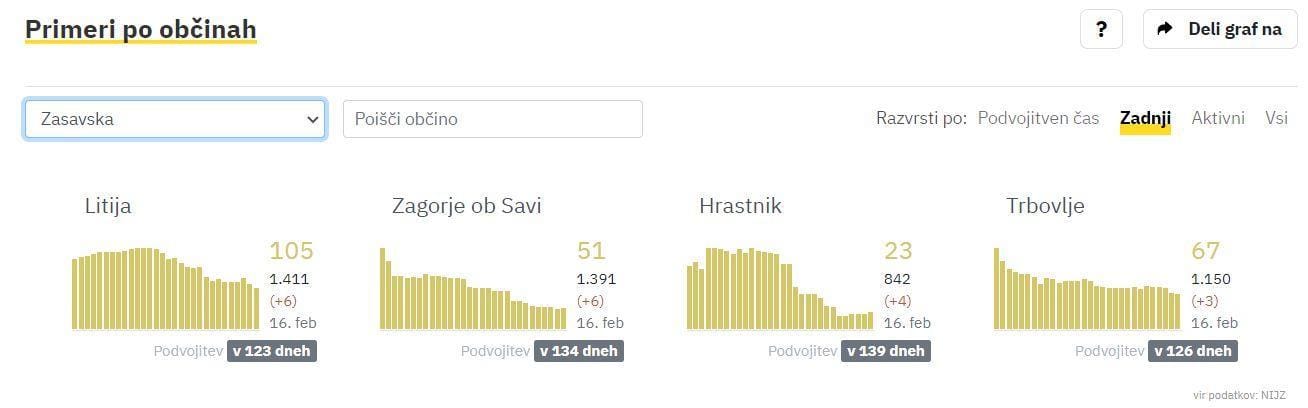The width and height of the screenshot is (1308, 408).
Task: Sort by Podvojitven čas
Action: (1038, 118)
